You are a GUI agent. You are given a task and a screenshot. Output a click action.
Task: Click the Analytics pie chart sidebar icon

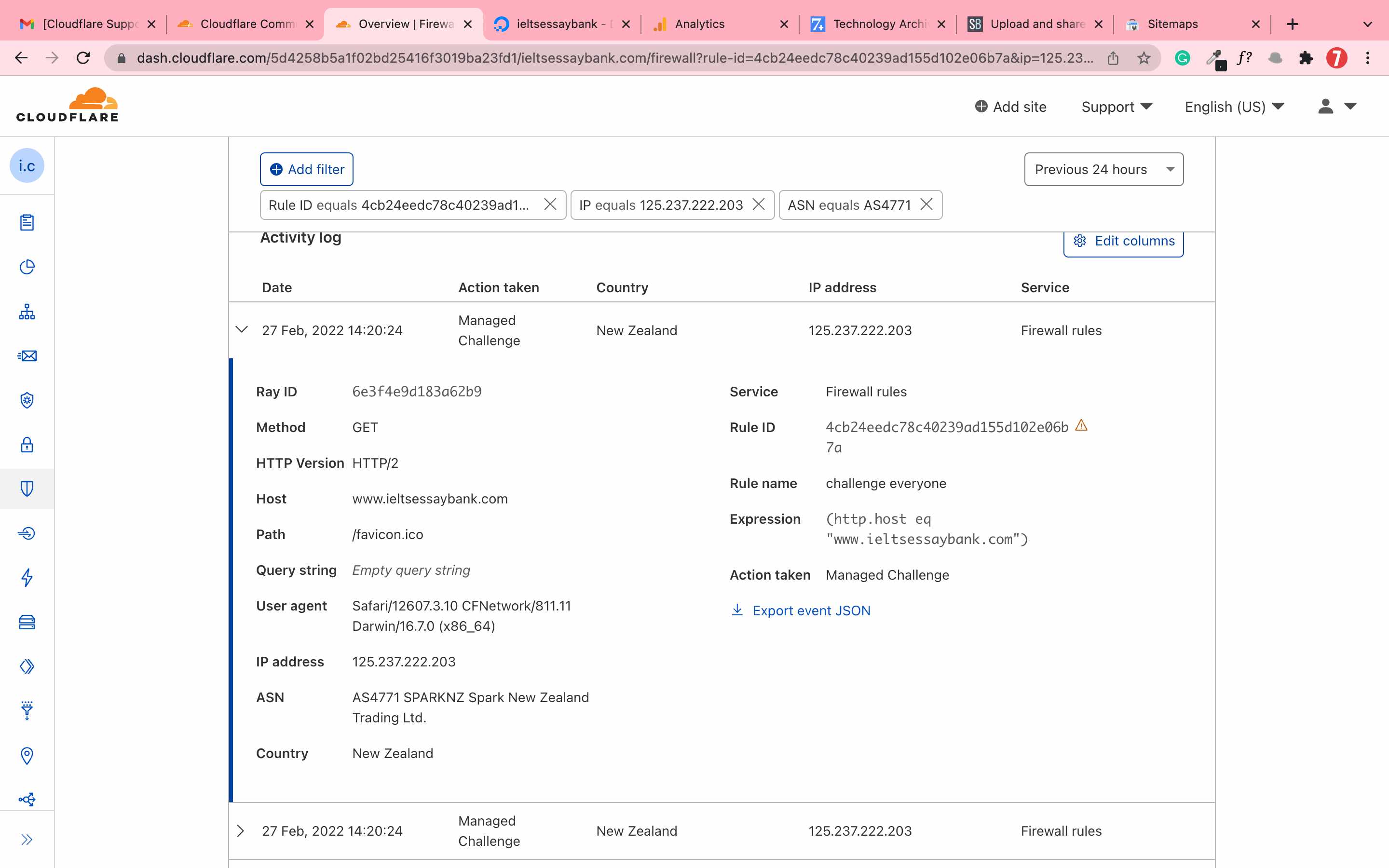(x=27, y=267)
